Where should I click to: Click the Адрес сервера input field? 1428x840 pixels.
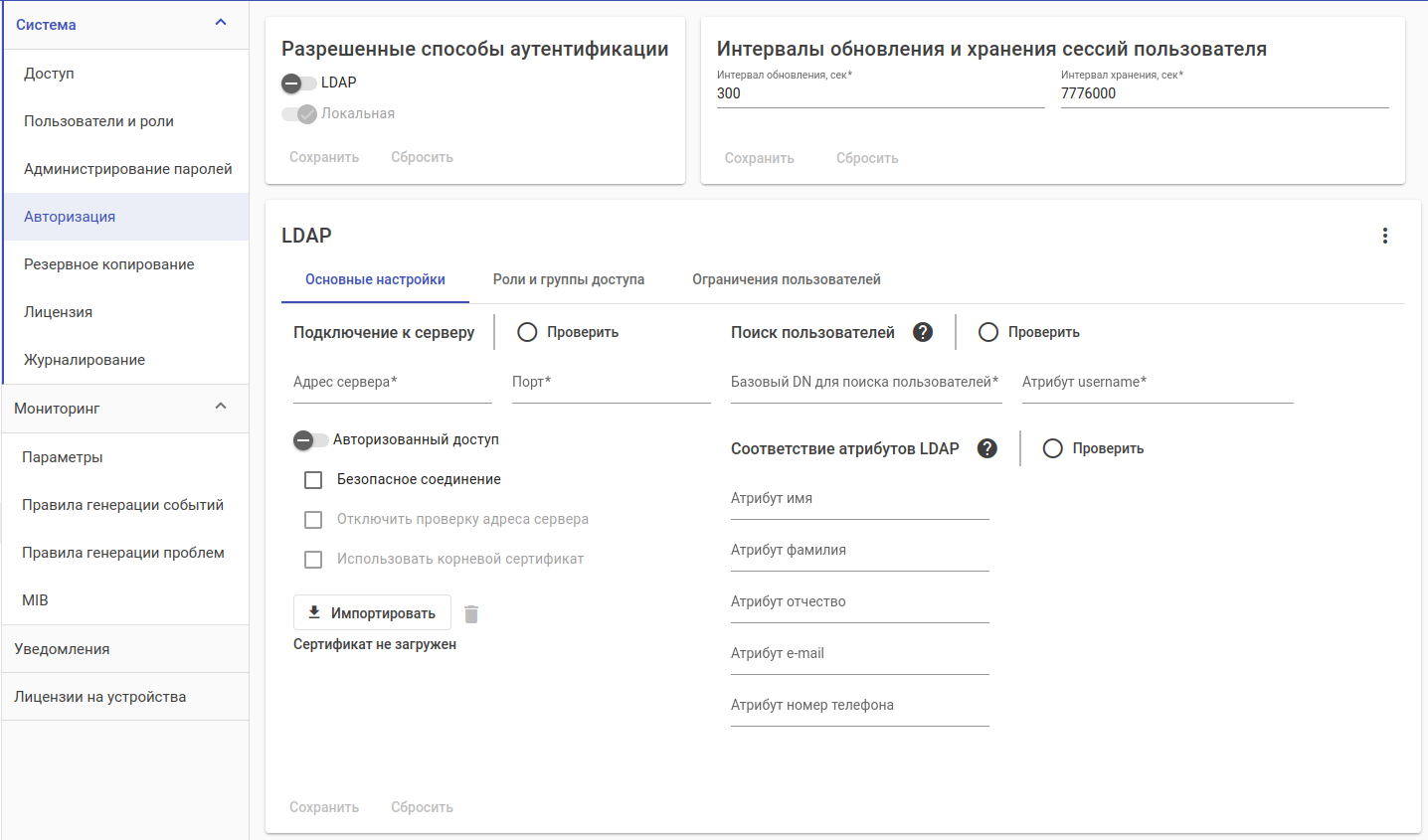point(392,384)
